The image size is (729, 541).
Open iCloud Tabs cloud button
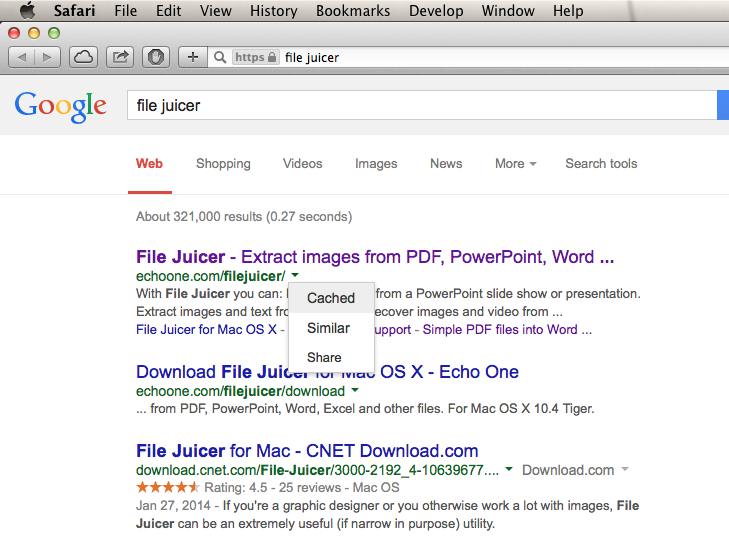pos(84,58)
